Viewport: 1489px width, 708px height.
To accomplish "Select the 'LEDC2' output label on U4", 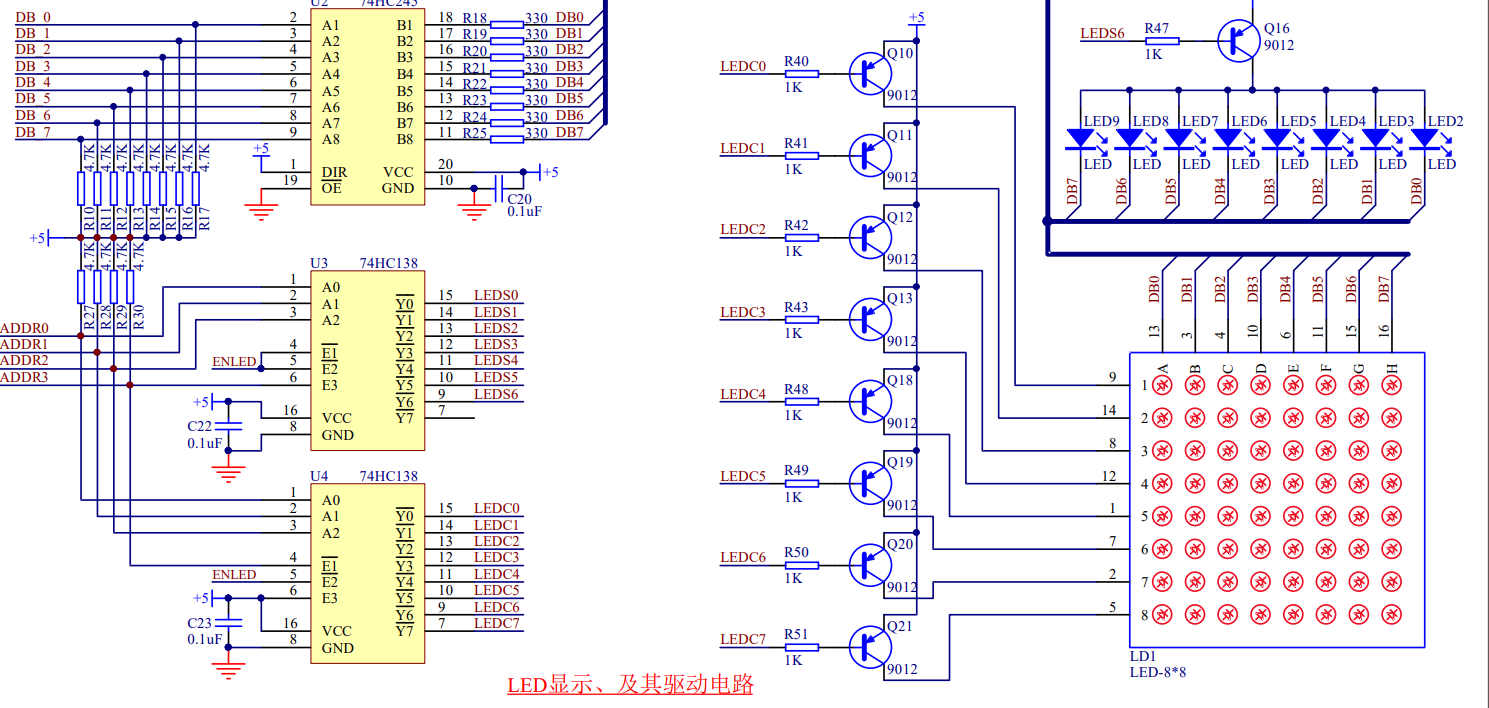I will click(x=497, y=541).
